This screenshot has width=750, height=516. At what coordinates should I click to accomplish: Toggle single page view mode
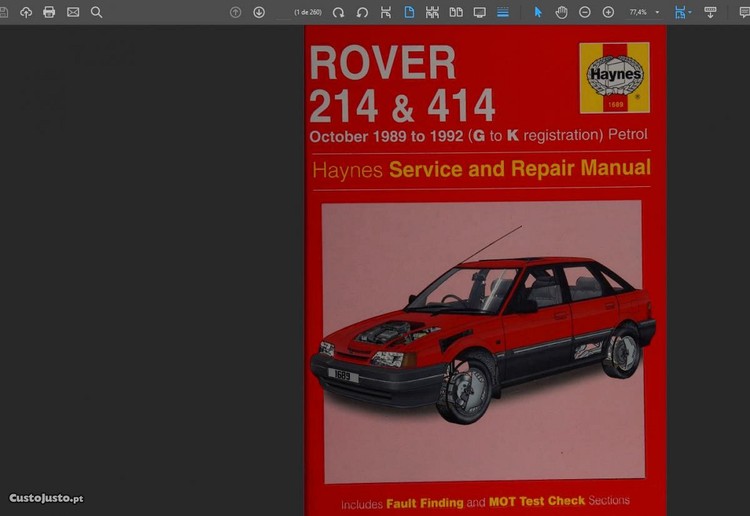409,12
